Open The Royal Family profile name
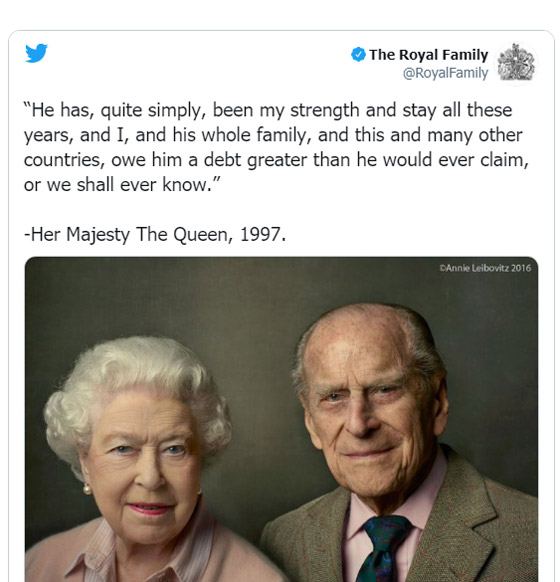 click(429, 55)
